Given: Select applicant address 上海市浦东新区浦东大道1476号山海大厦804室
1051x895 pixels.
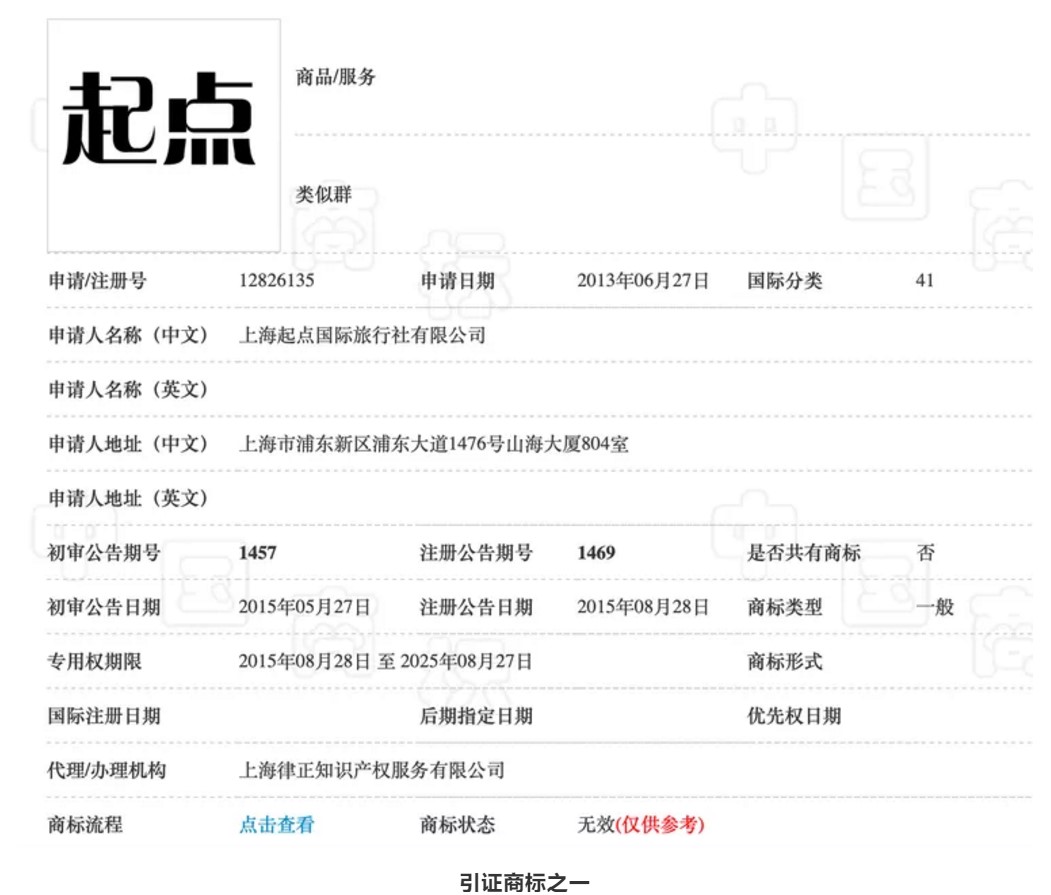Looking at the screenshot, I should (x=434, y=444).
